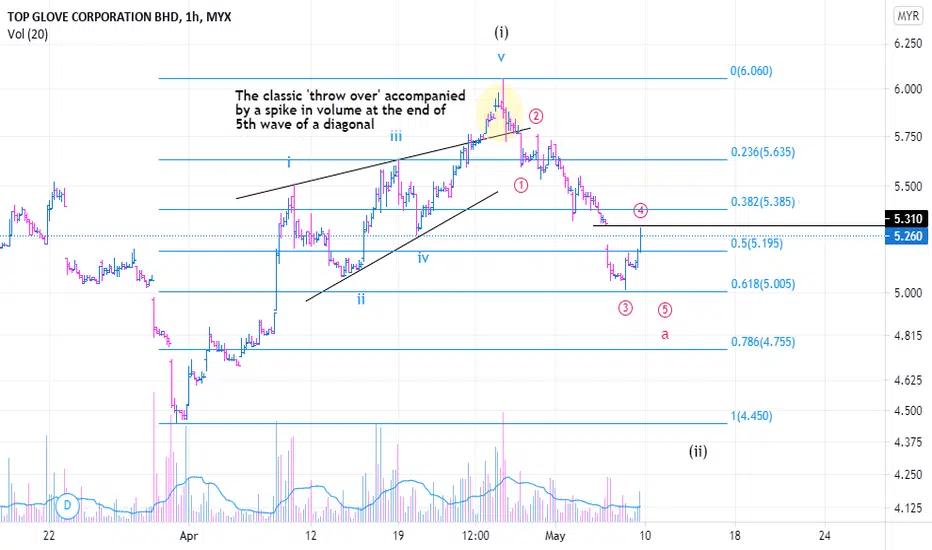
Task: Click the 0(6.060) Fibonacci level label
Action: pos(751,71)
